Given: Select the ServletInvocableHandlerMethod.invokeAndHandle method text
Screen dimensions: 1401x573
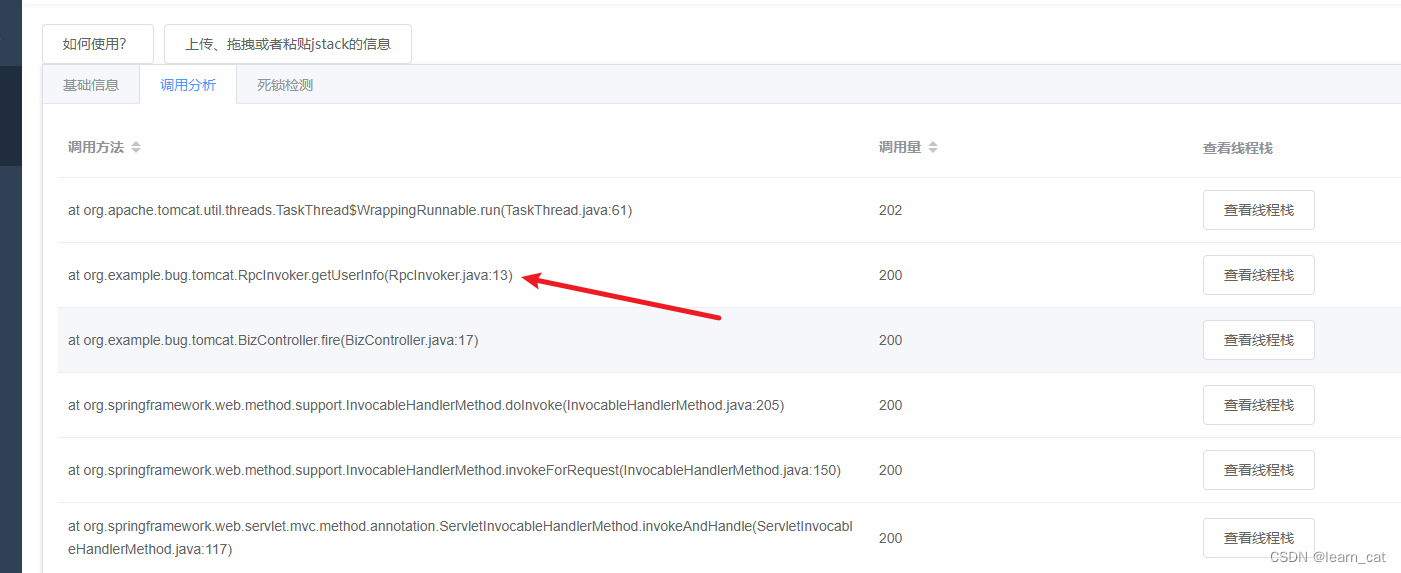Looking at the screenshot, I should (x=460, y=538).
